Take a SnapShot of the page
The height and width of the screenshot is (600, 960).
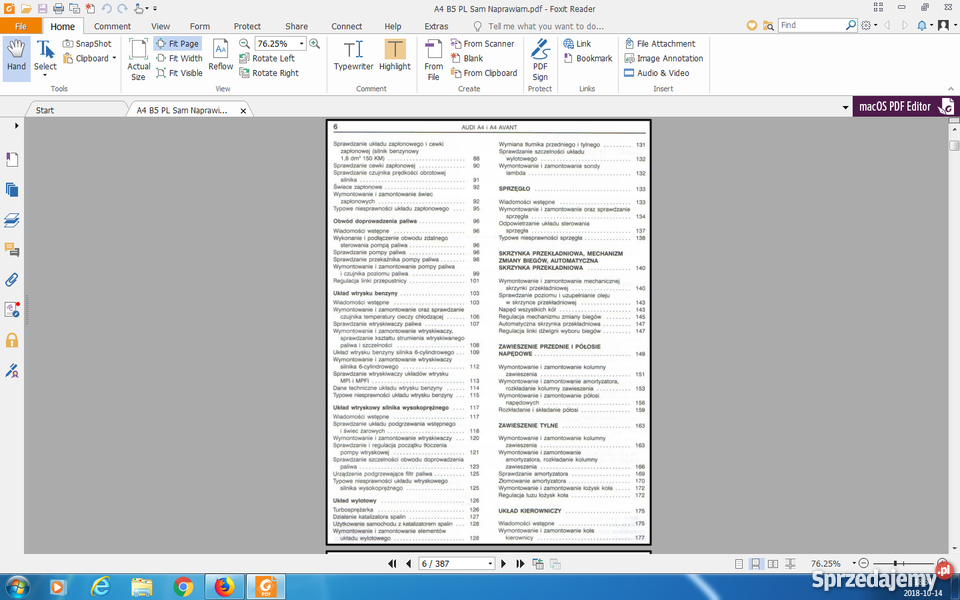[88, 43]
